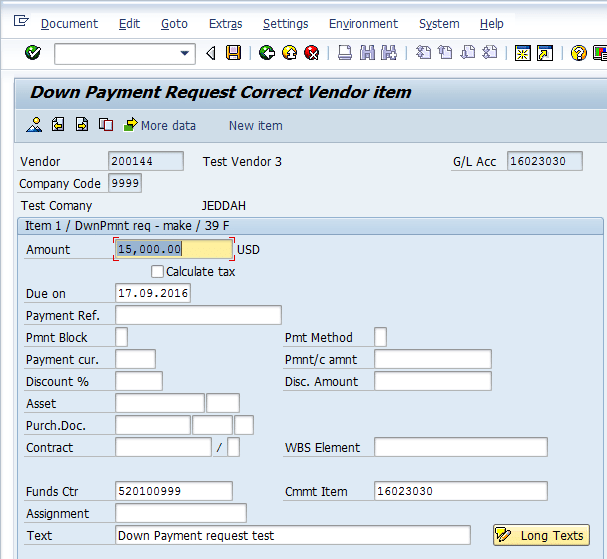The image size is (607, 559).
Task: Click the copy pages icon beside More data
Action: [x=106, y=125]
